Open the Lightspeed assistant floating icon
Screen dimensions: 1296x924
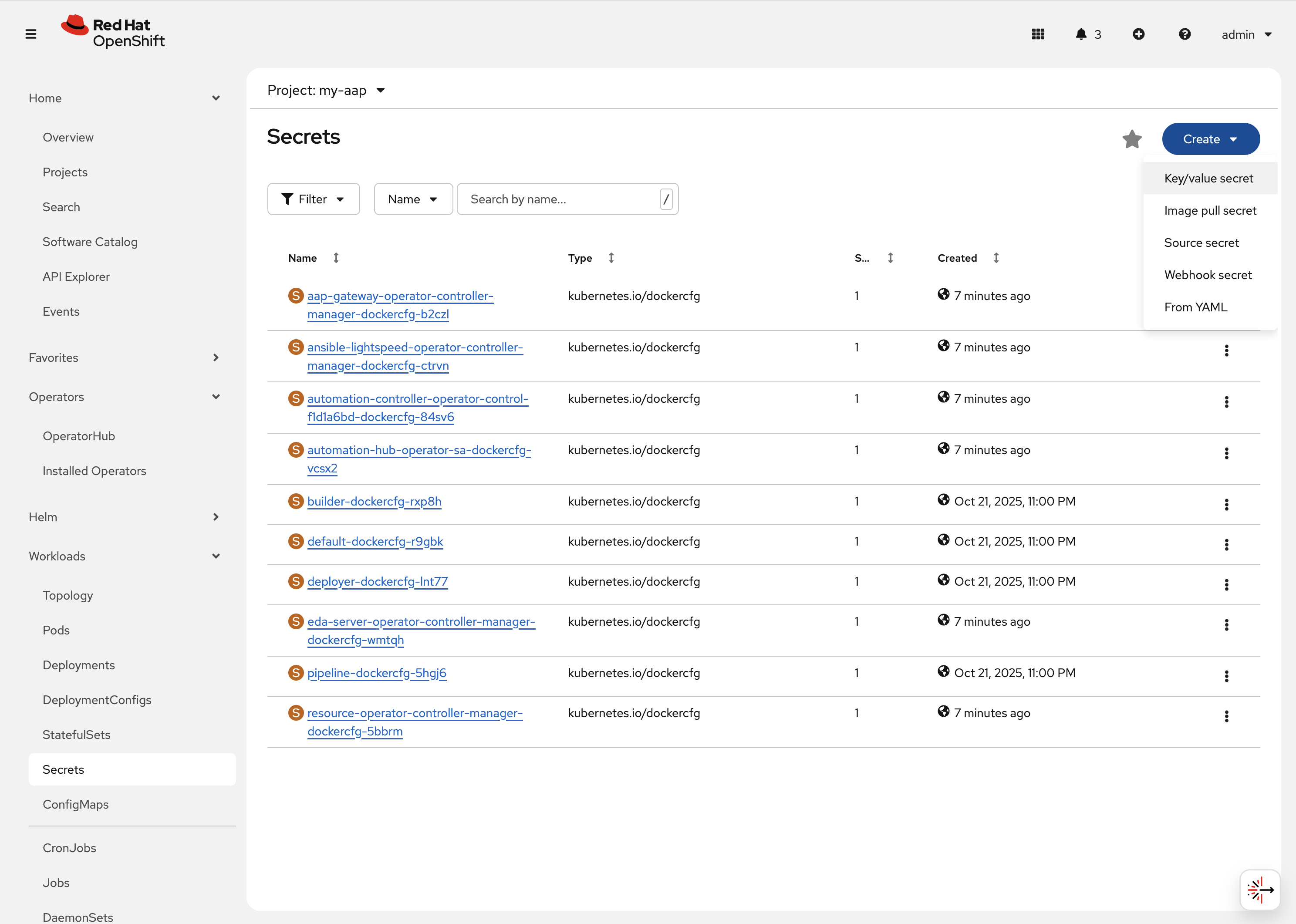click(1259, 890)
